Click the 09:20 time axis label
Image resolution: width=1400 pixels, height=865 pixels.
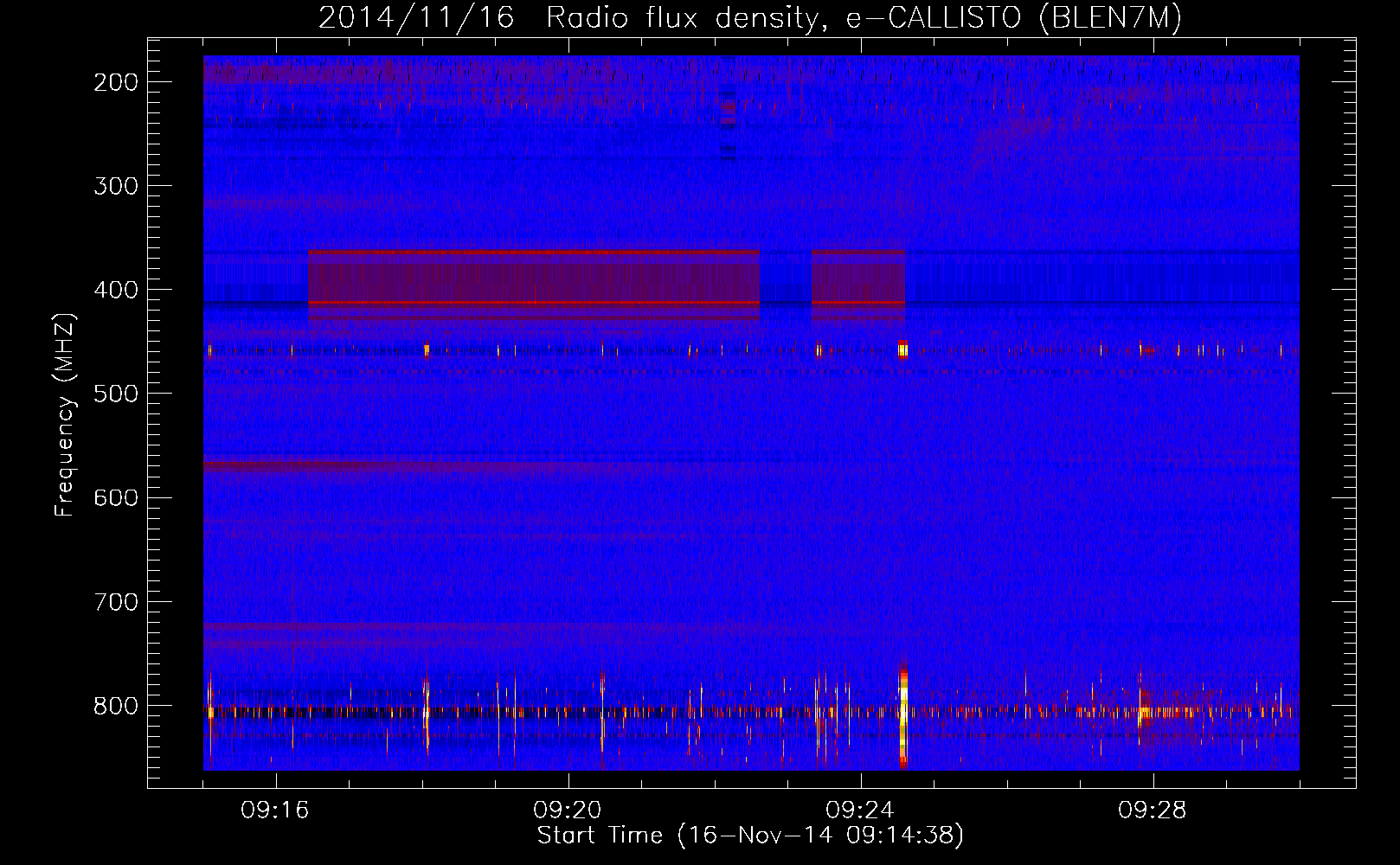coord(568,811)
